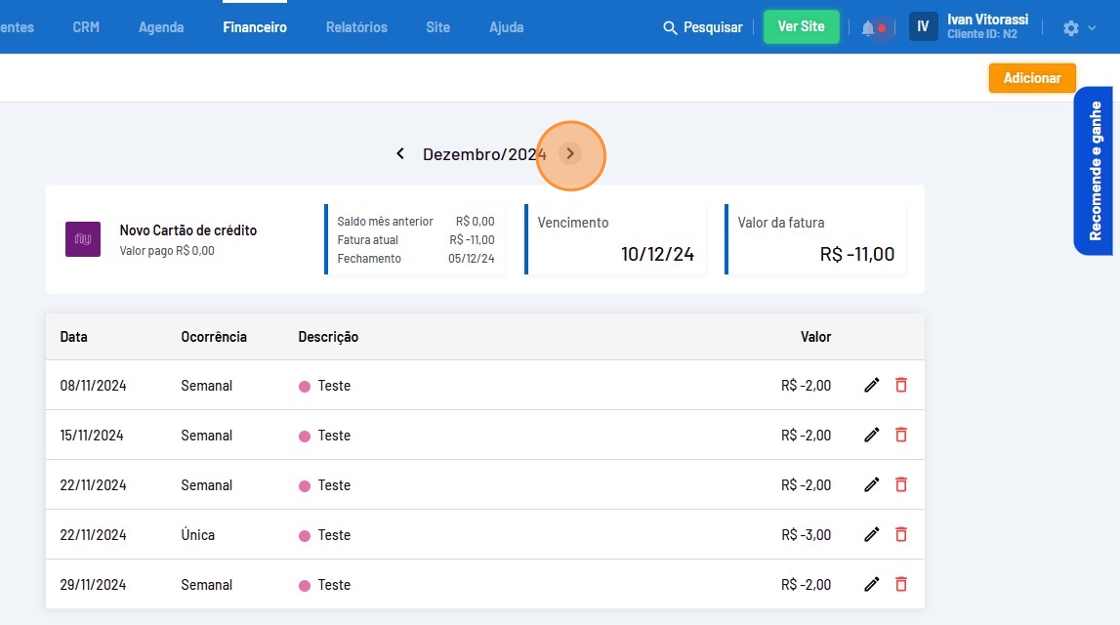Delete the 08/11/2024 Teste entry
Screen dimensions: 1120x625
901,385
